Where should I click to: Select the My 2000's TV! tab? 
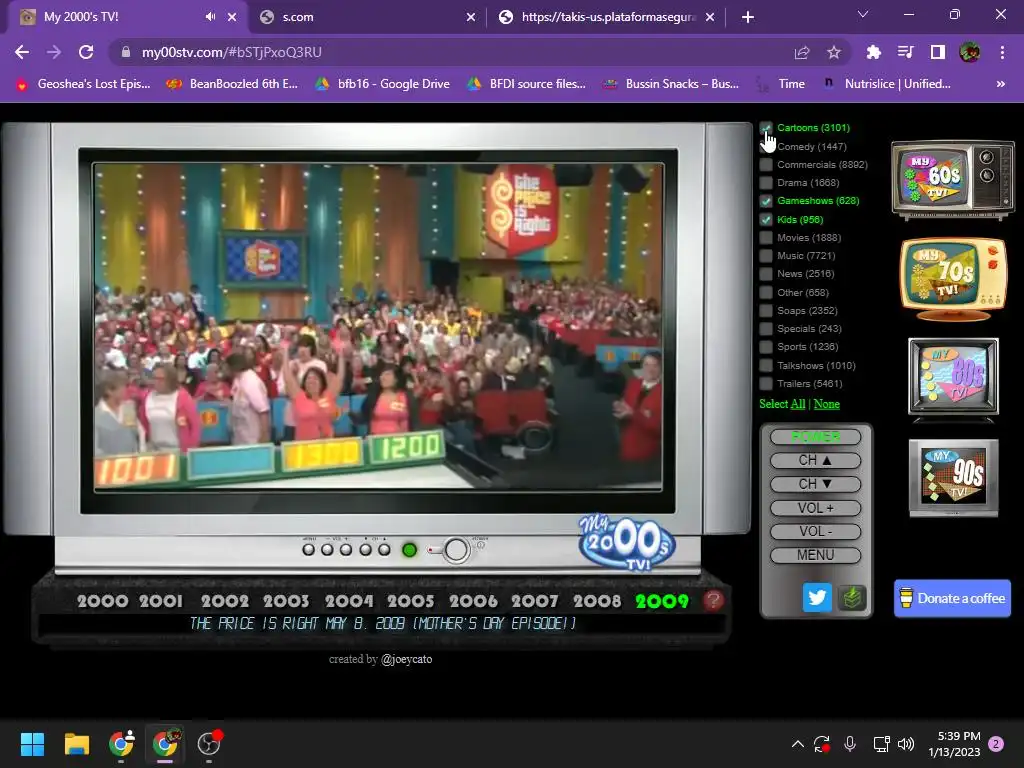[x=127, y=17]
